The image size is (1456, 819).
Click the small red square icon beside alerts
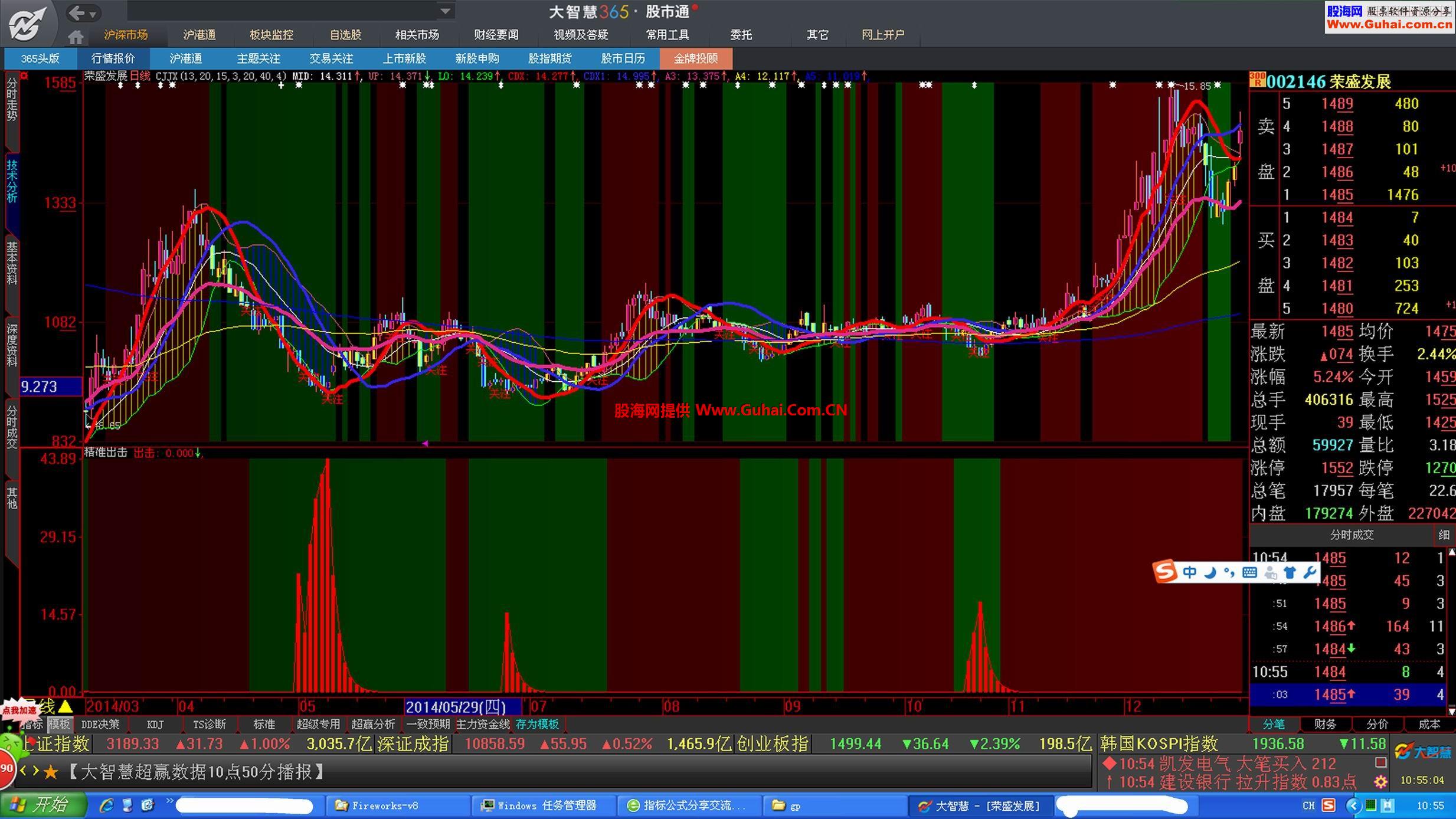(x=1380, y=762)
